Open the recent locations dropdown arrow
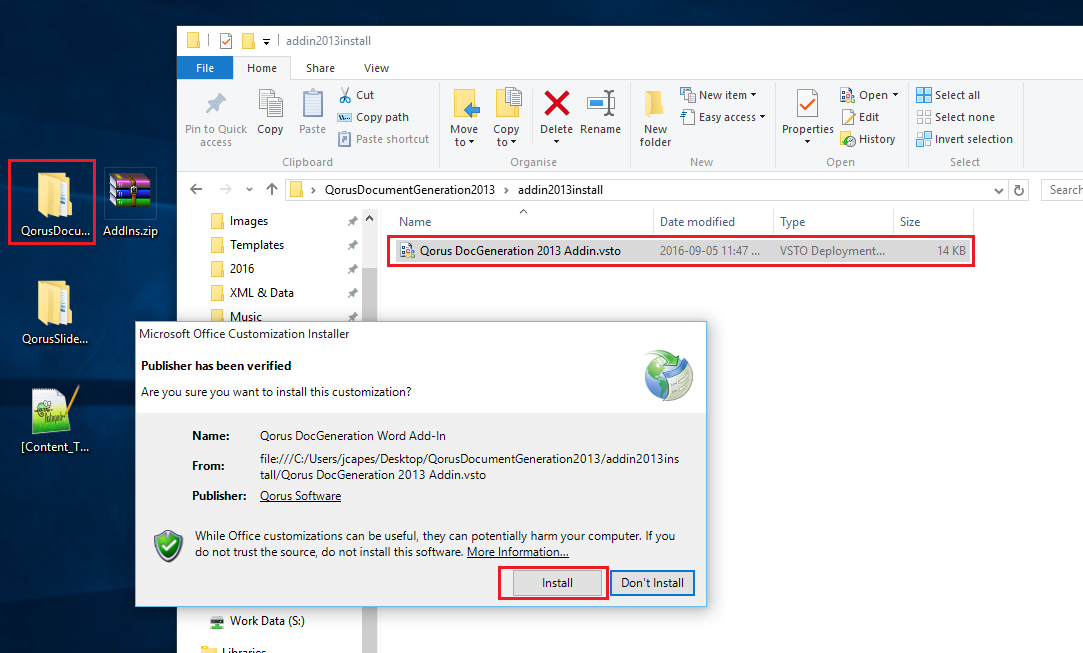The width and height of the screenshot is (1083, 653). click(249, 189)
